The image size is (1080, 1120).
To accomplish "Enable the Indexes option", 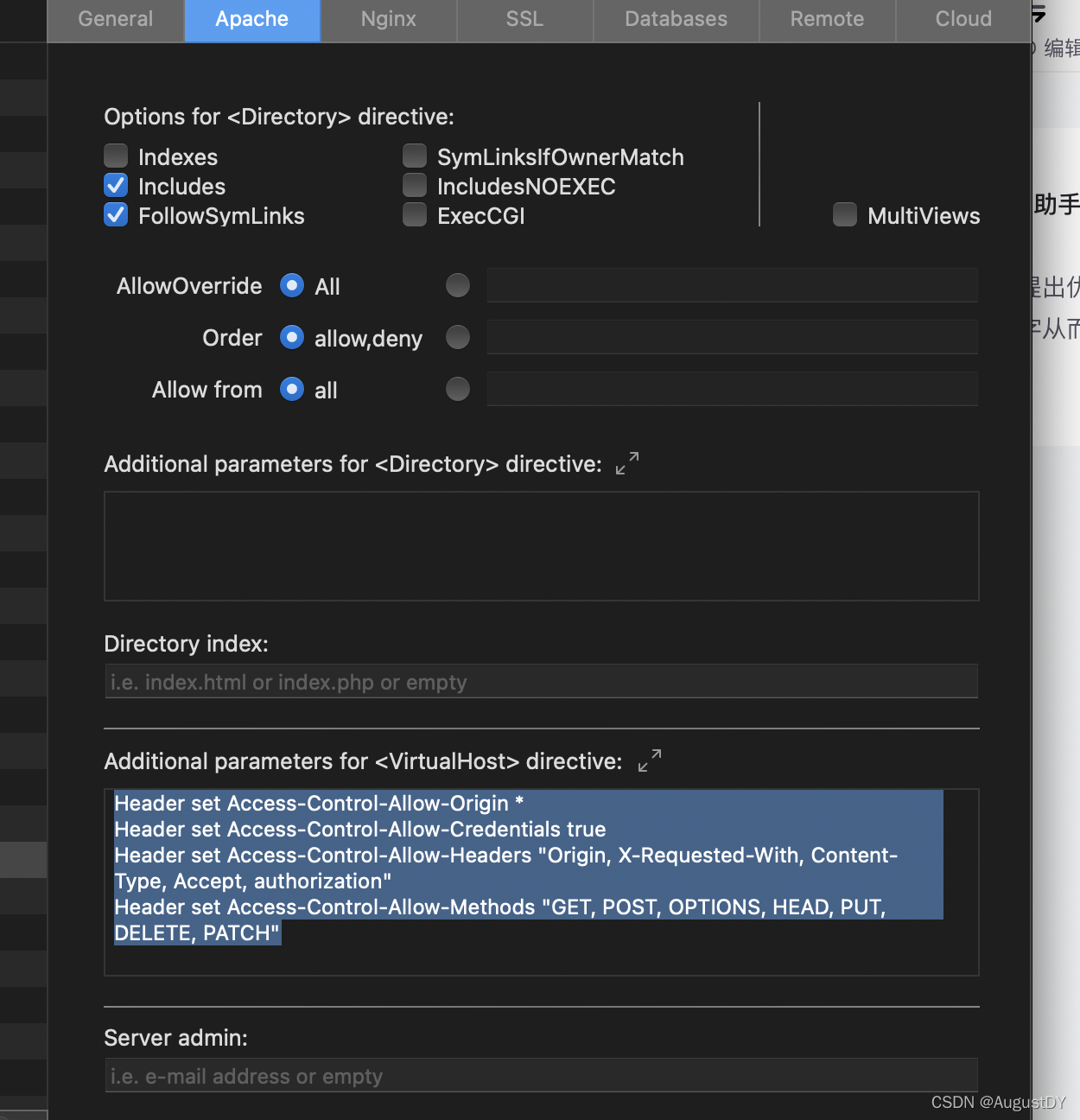I will click(116, 156).
